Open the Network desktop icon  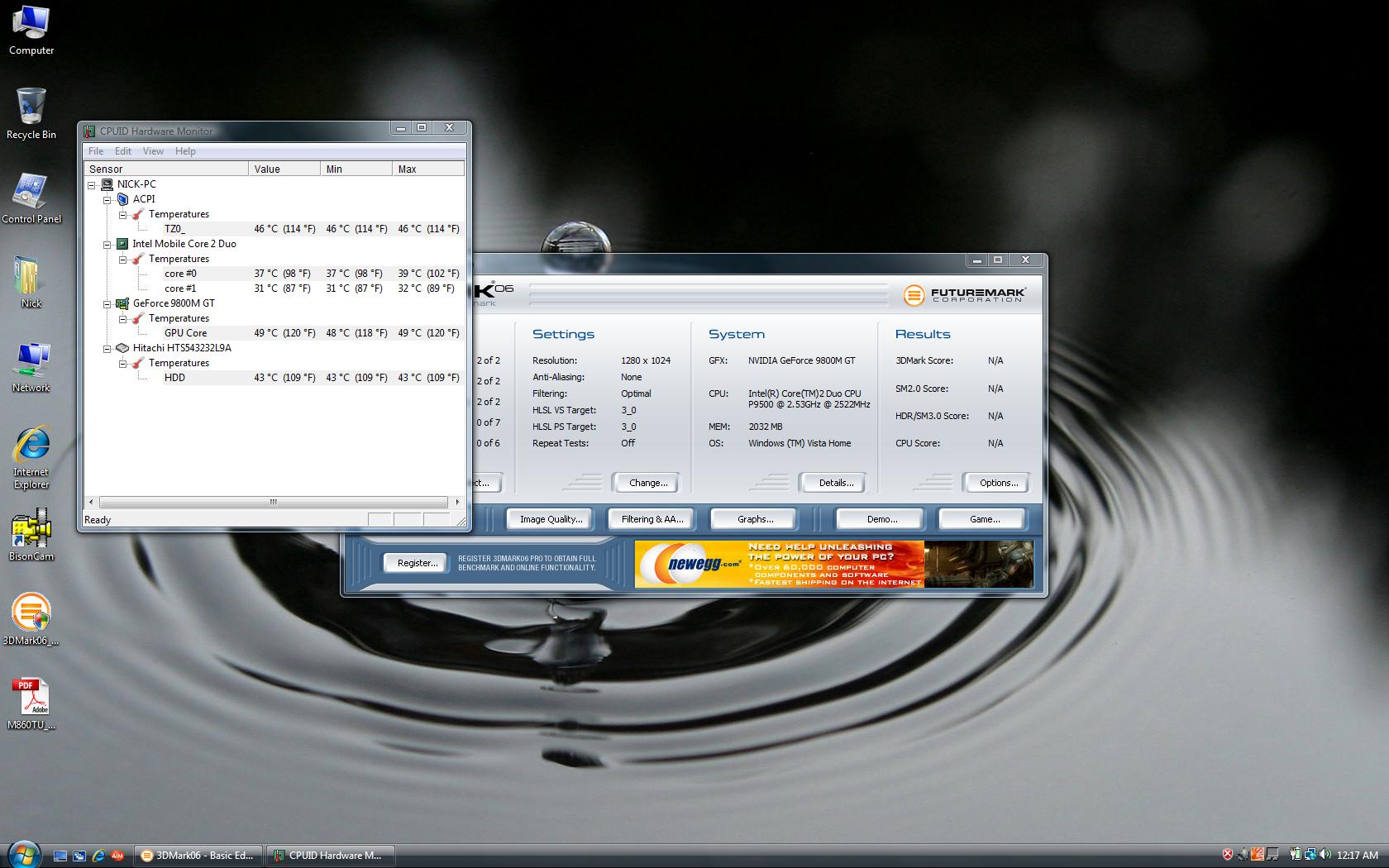click(x=31, y=367)
